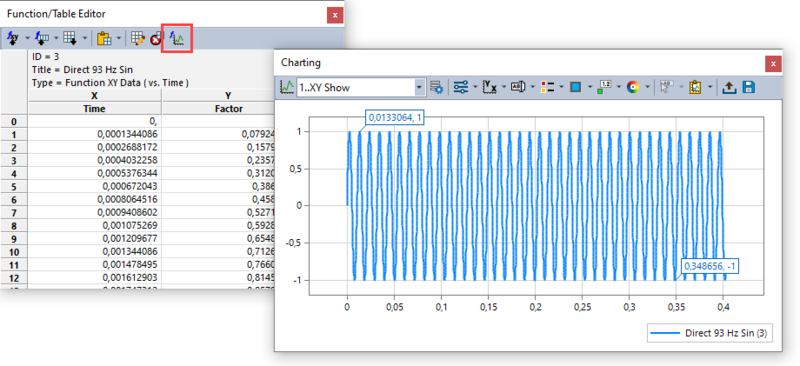Click the paste clipboard icon in table editor
This screenshot has width=800, height=366.
click(104, 38)
